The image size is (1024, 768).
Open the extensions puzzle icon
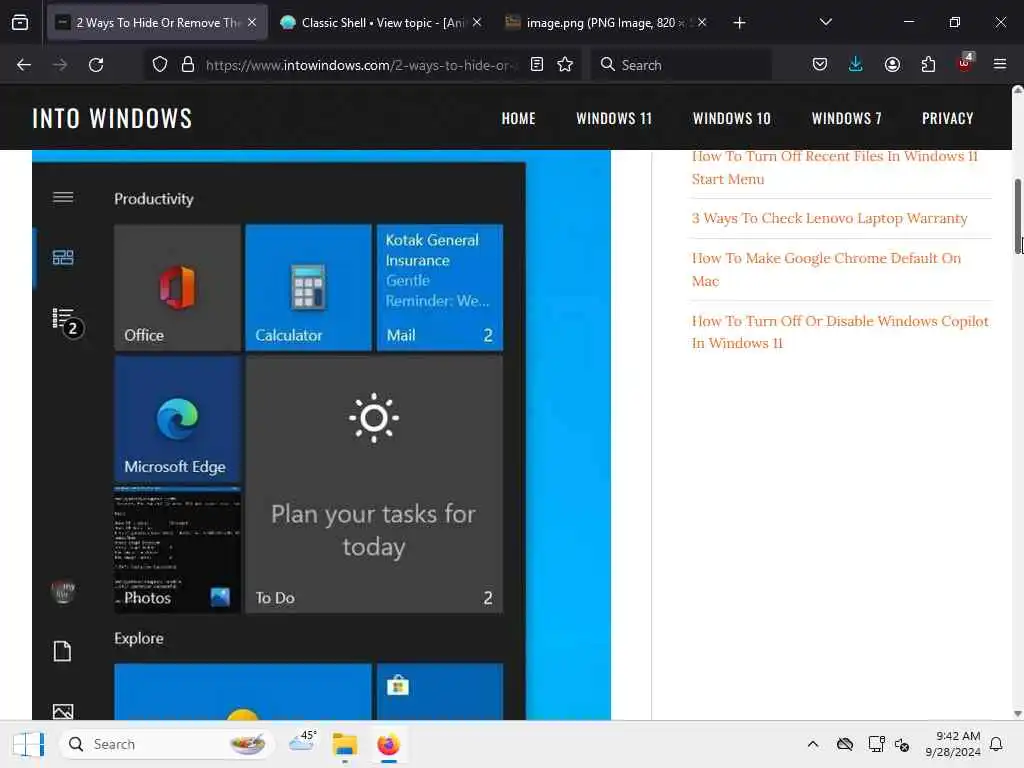click(928, 65)
